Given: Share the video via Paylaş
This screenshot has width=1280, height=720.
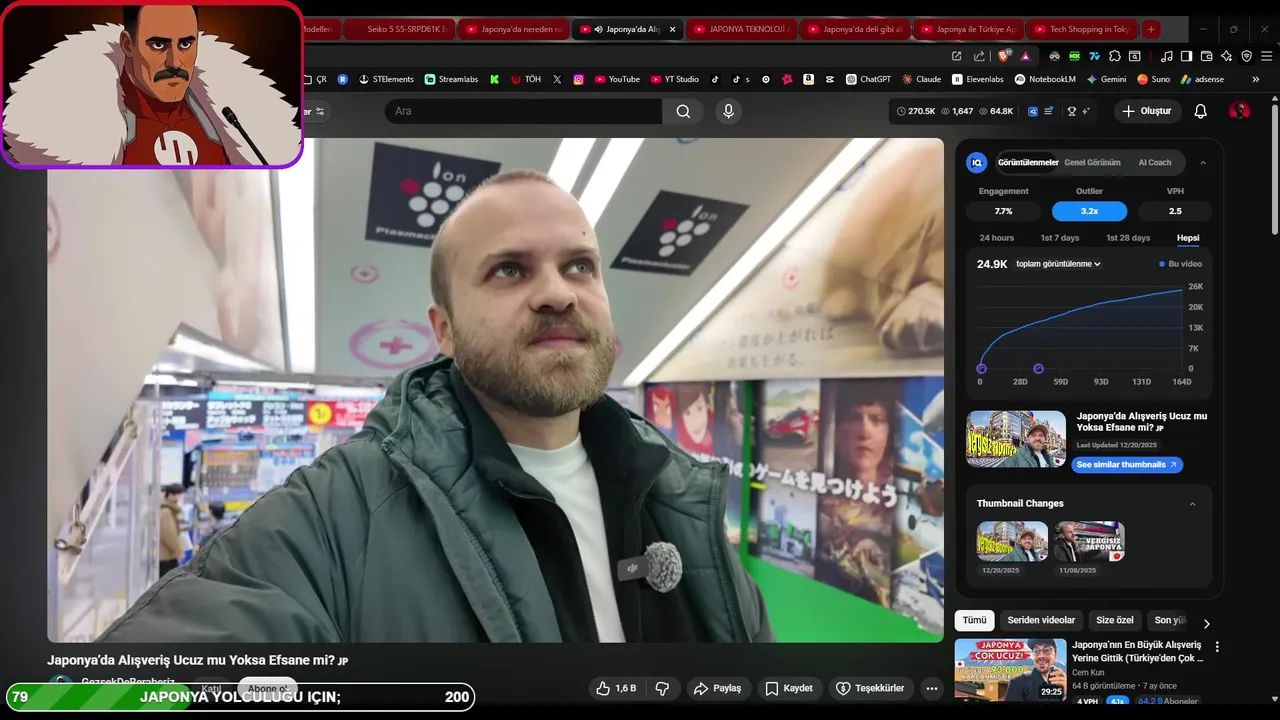Looking at the screenshot, I should point(717,688).
